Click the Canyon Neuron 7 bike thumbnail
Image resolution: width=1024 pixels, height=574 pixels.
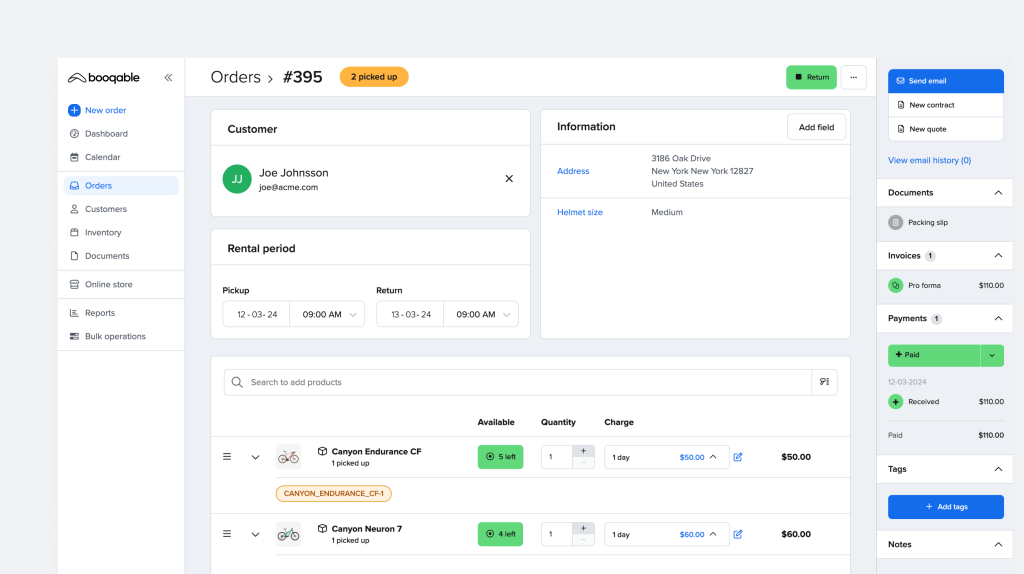coord(288,534)
